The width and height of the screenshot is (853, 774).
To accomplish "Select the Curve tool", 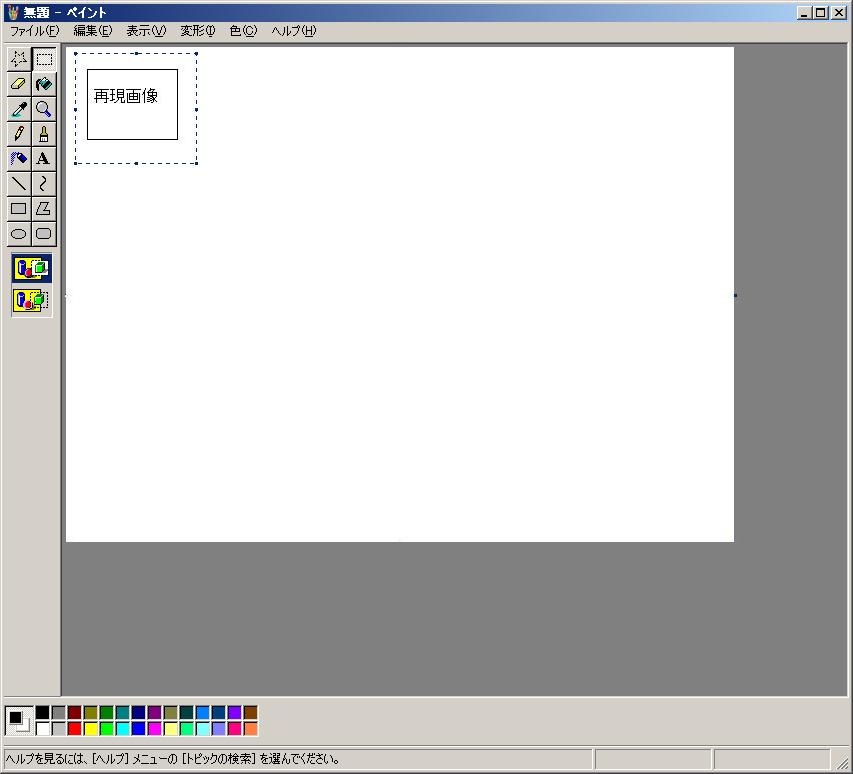I will [44, 184].
